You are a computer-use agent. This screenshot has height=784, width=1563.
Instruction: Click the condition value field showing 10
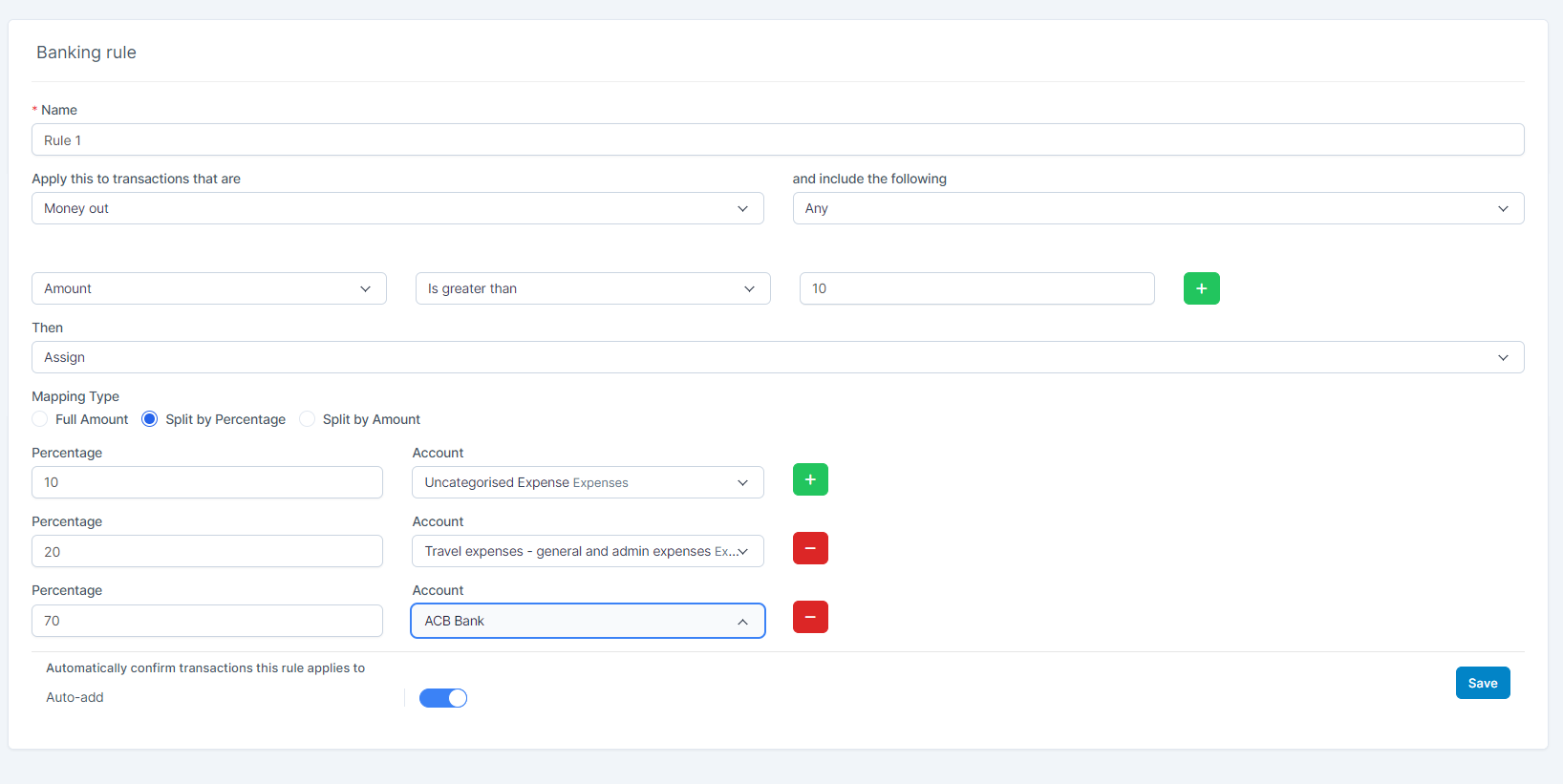976,288
